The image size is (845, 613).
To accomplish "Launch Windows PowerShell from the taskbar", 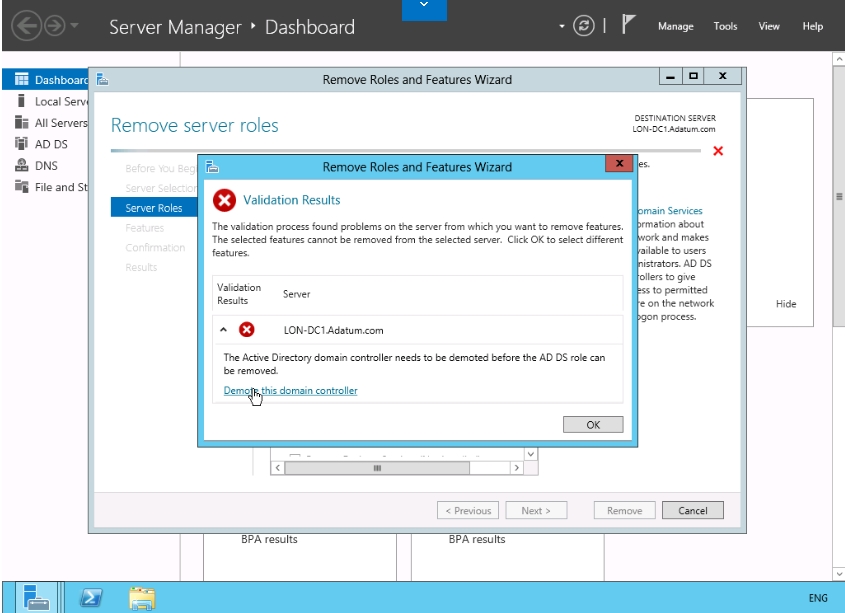I will point(91,597).
